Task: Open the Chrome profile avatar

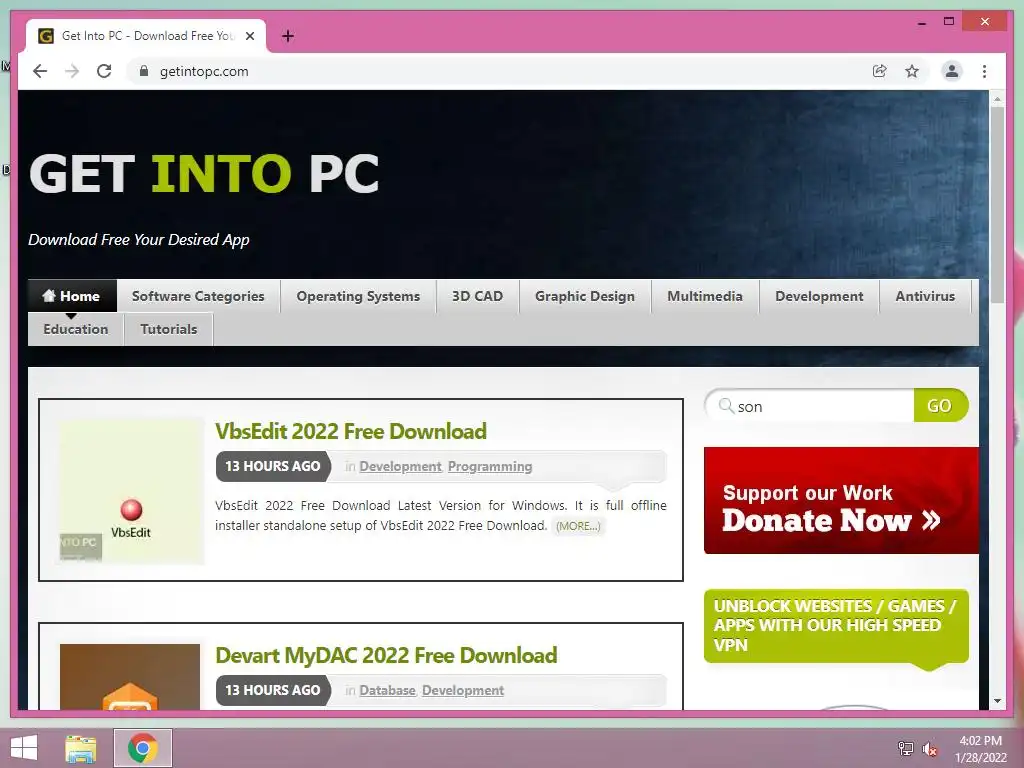Action: (952, 71)
